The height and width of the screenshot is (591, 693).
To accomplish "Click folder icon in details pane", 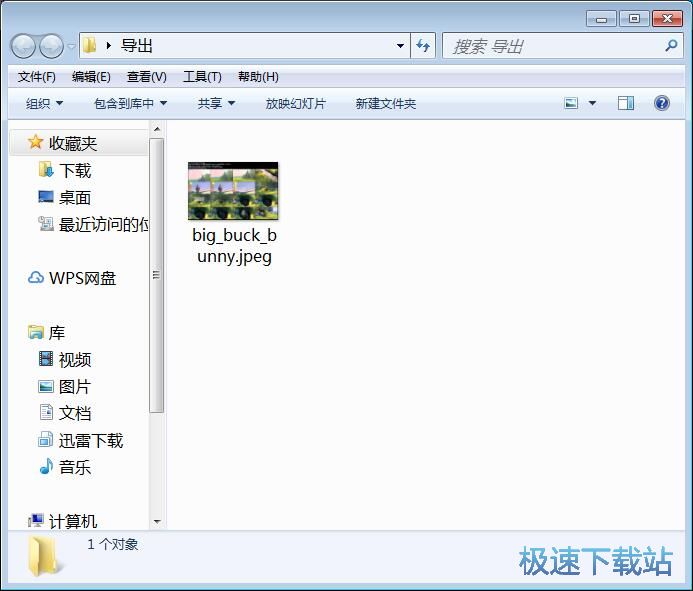I will (x=44, y=556).
